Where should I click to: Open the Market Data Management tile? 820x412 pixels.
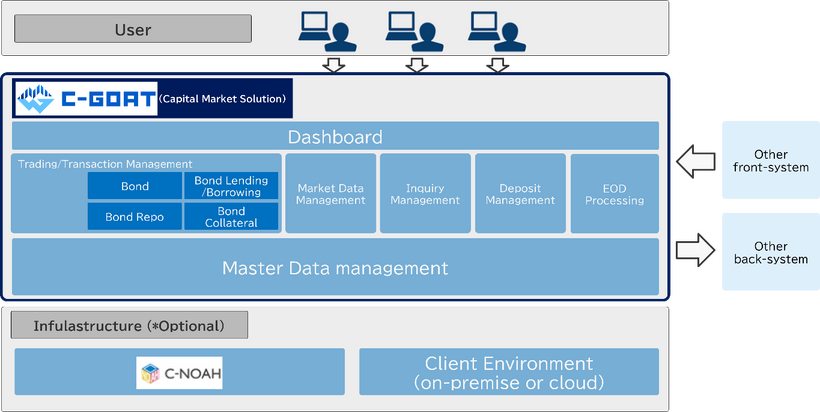click(x=331, y=193)
